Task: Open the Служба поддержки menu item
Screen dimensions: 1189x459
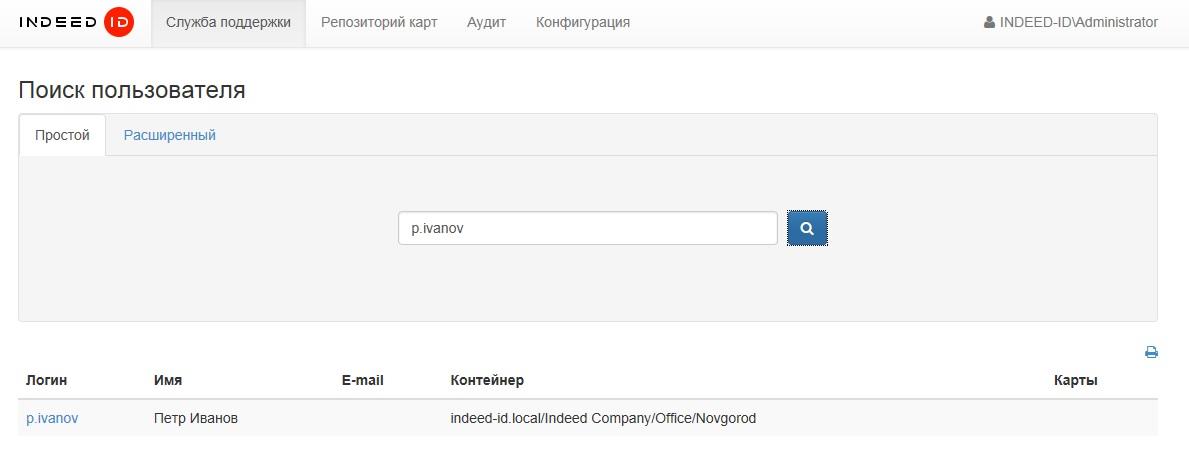Action: tap(228, 22)
